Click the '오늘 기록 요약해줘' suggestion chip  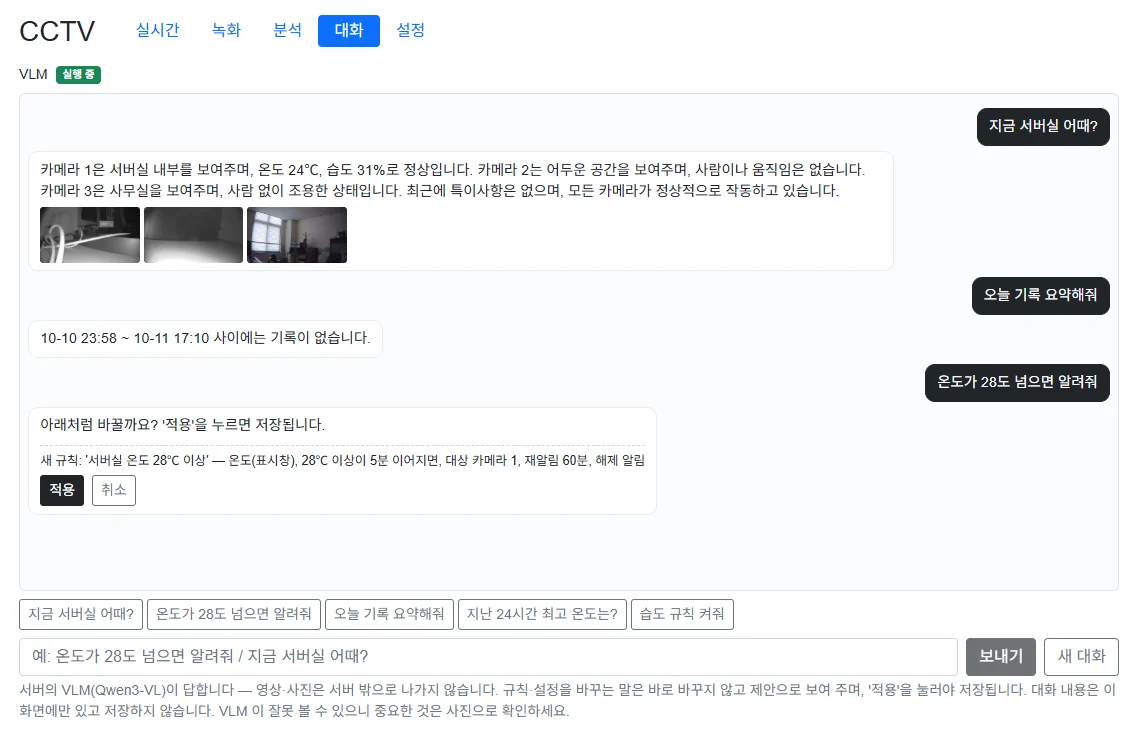tap(389, 614)
